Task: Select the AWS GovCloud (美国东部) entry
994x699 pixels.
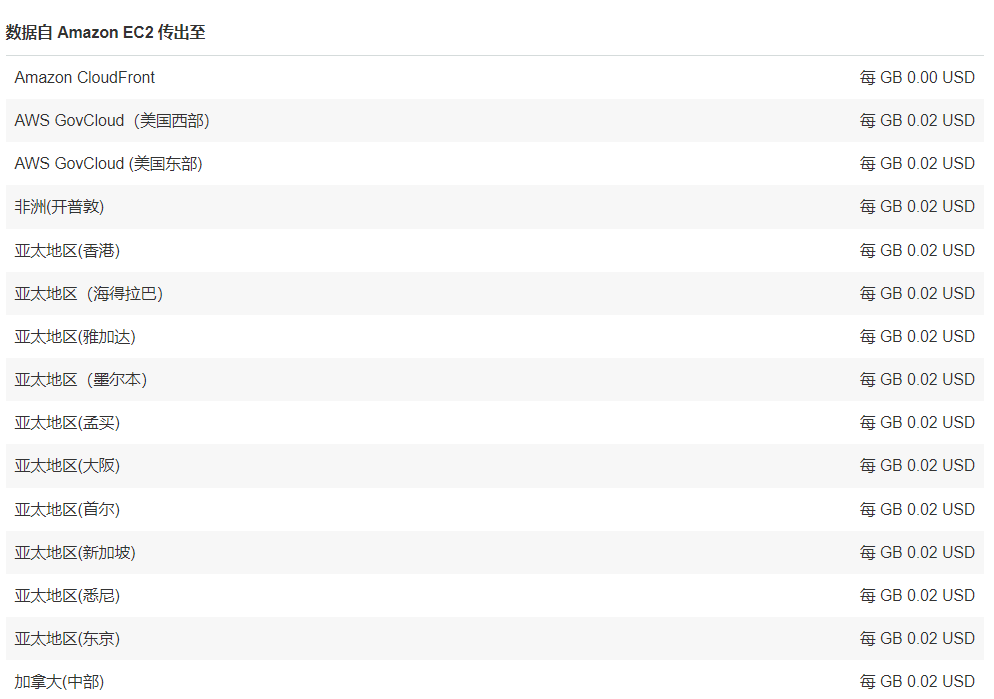Action: [x=108, y=164]
